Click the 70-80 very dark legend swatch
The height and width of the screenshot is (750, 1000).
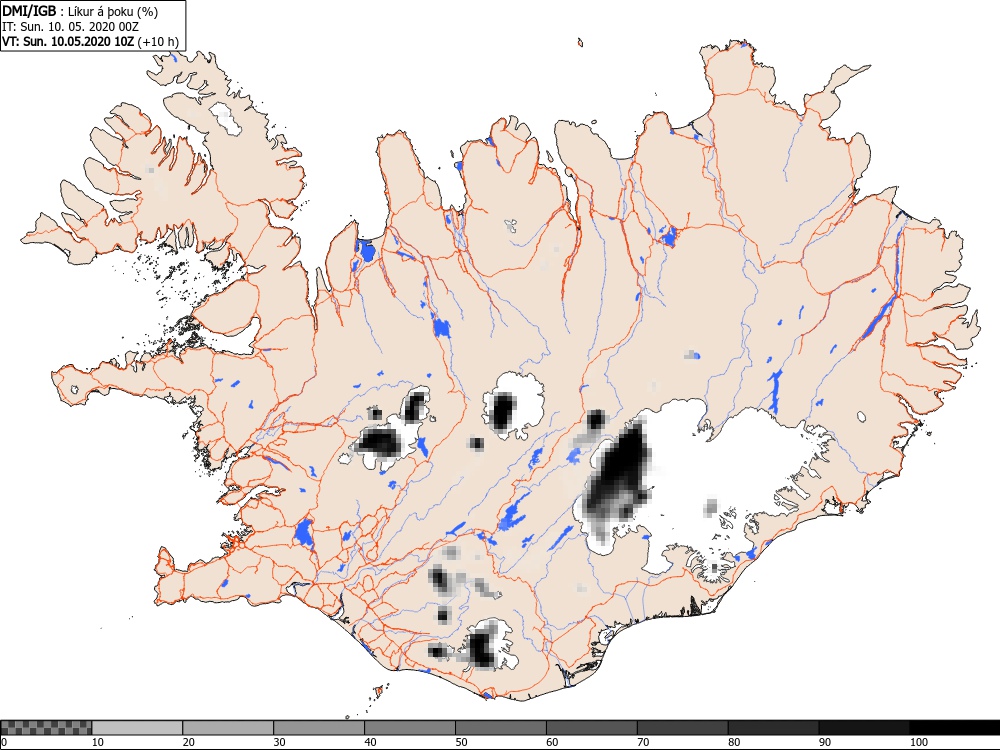point(682,728)
